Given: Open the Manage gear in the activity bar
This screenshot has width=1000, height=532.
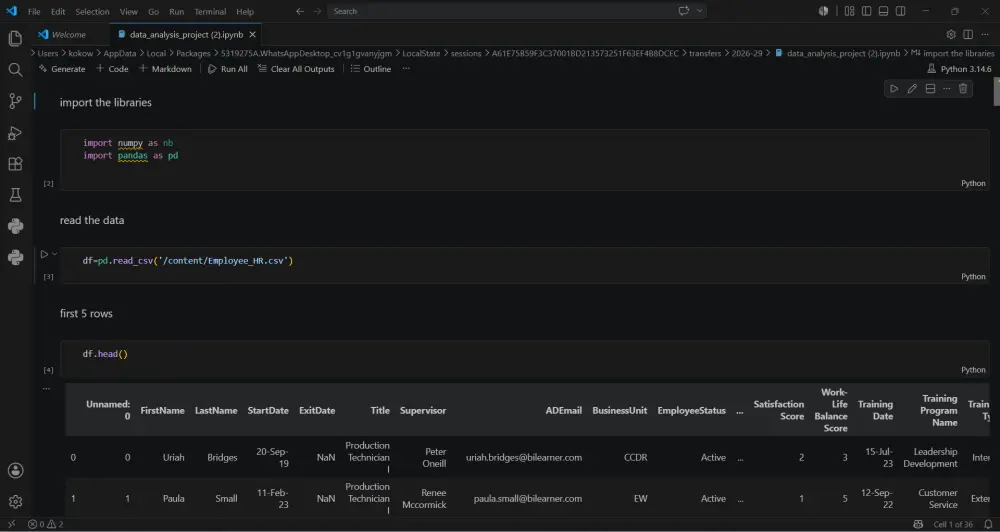Looking at the screenshot, I should pos(15,502).
